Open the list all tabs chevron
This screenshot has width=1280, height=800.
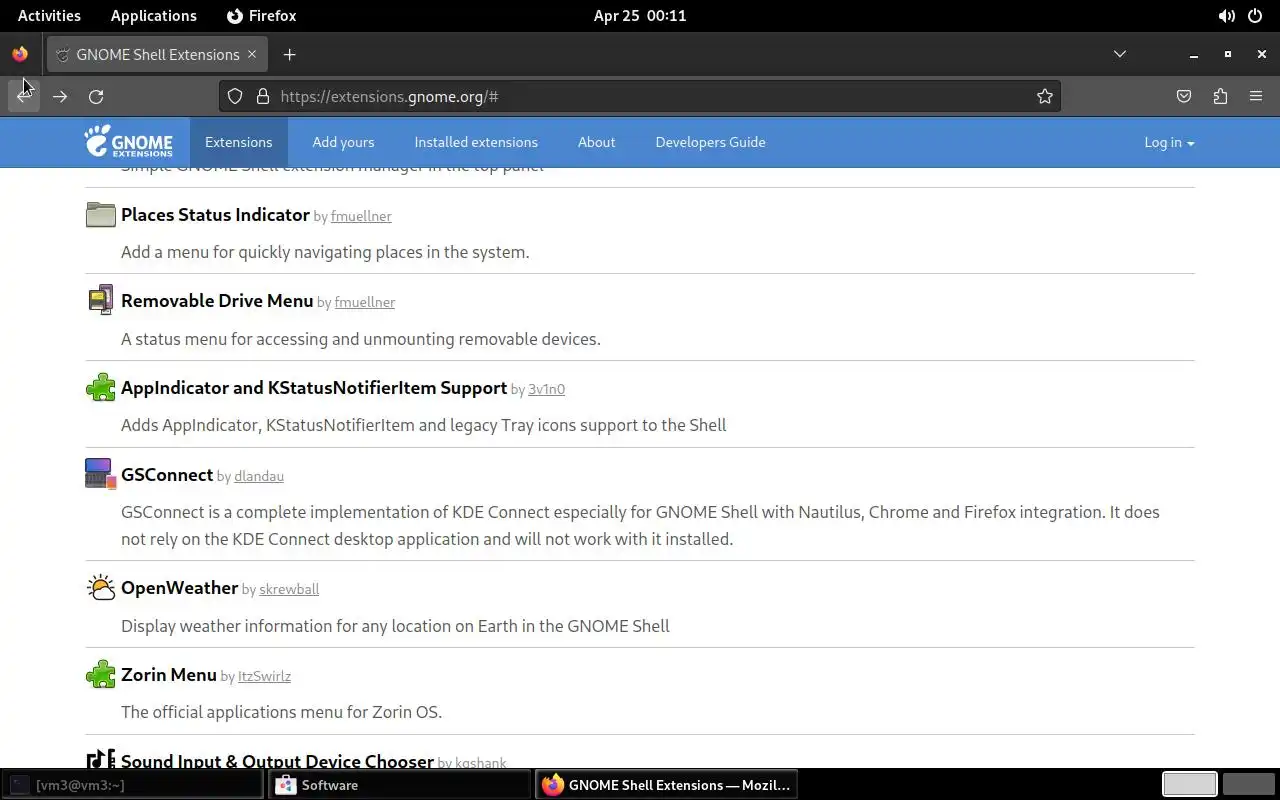pyautogui.click(x=1120, y=54)
